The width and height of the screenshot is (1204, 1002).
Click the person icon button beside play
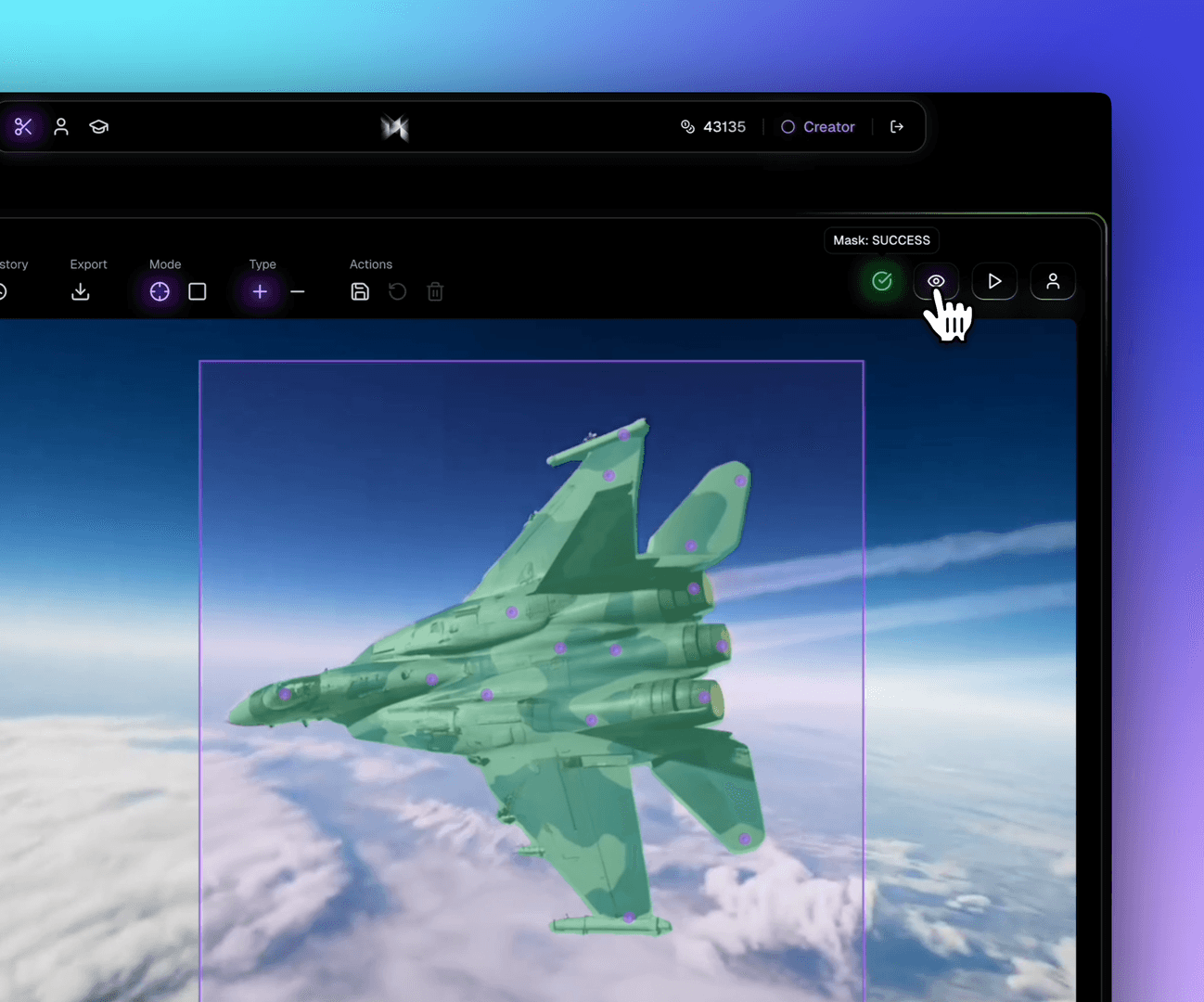(x=1053, y=281)
